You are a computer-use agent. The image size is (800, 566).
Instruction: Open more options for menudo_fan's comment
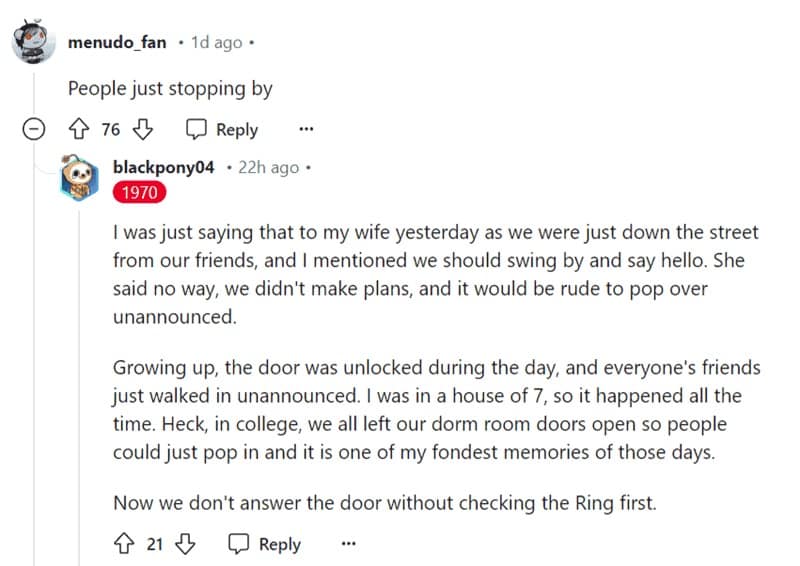point(306,129)
